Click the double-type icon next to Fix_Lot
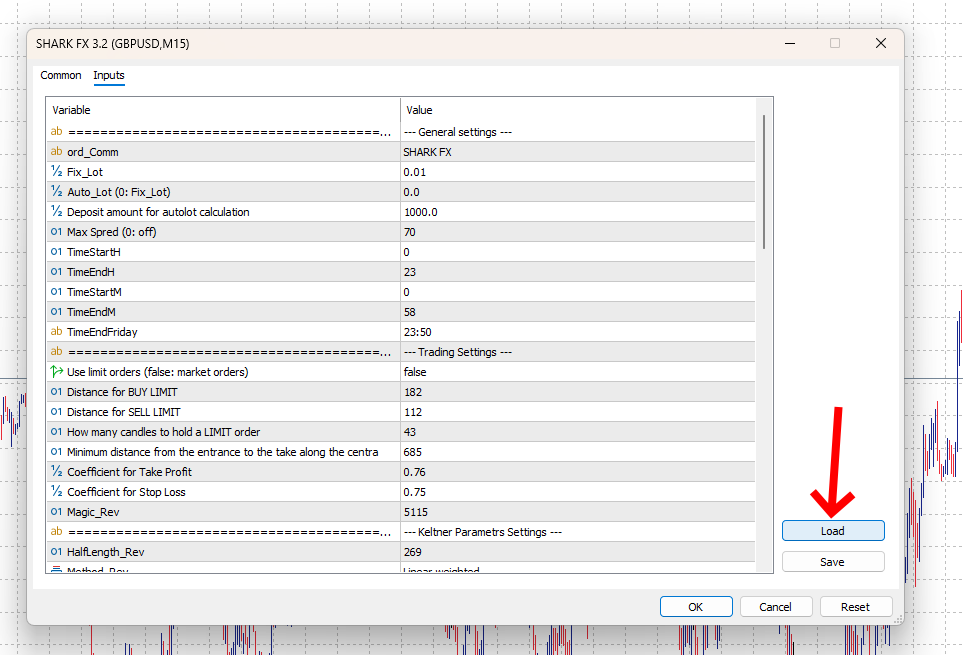The width and height of the screenshot is (963, 655). (57, 171)
